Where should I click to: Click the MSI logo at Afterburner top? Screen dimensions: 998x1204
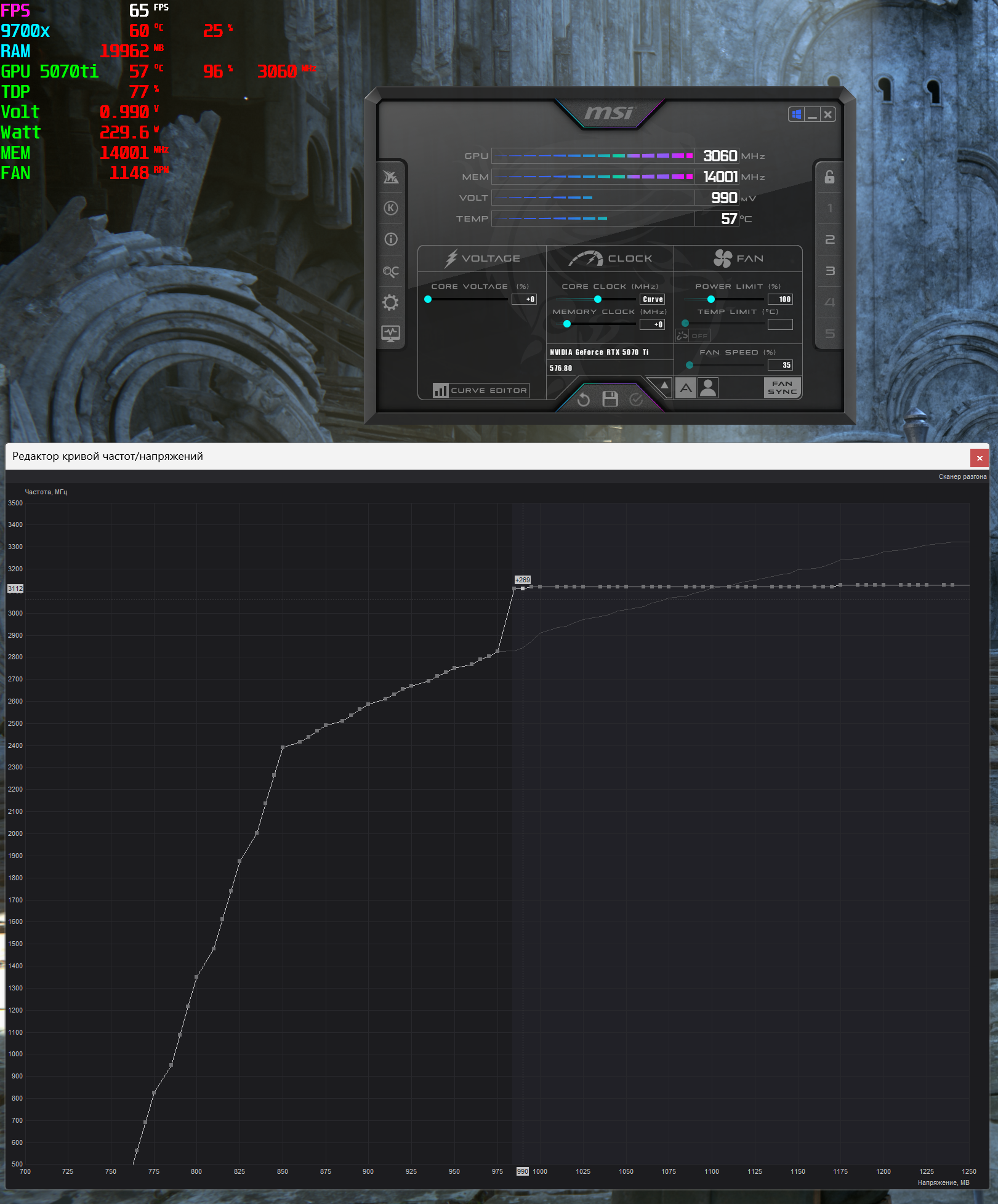pos(609,113)
